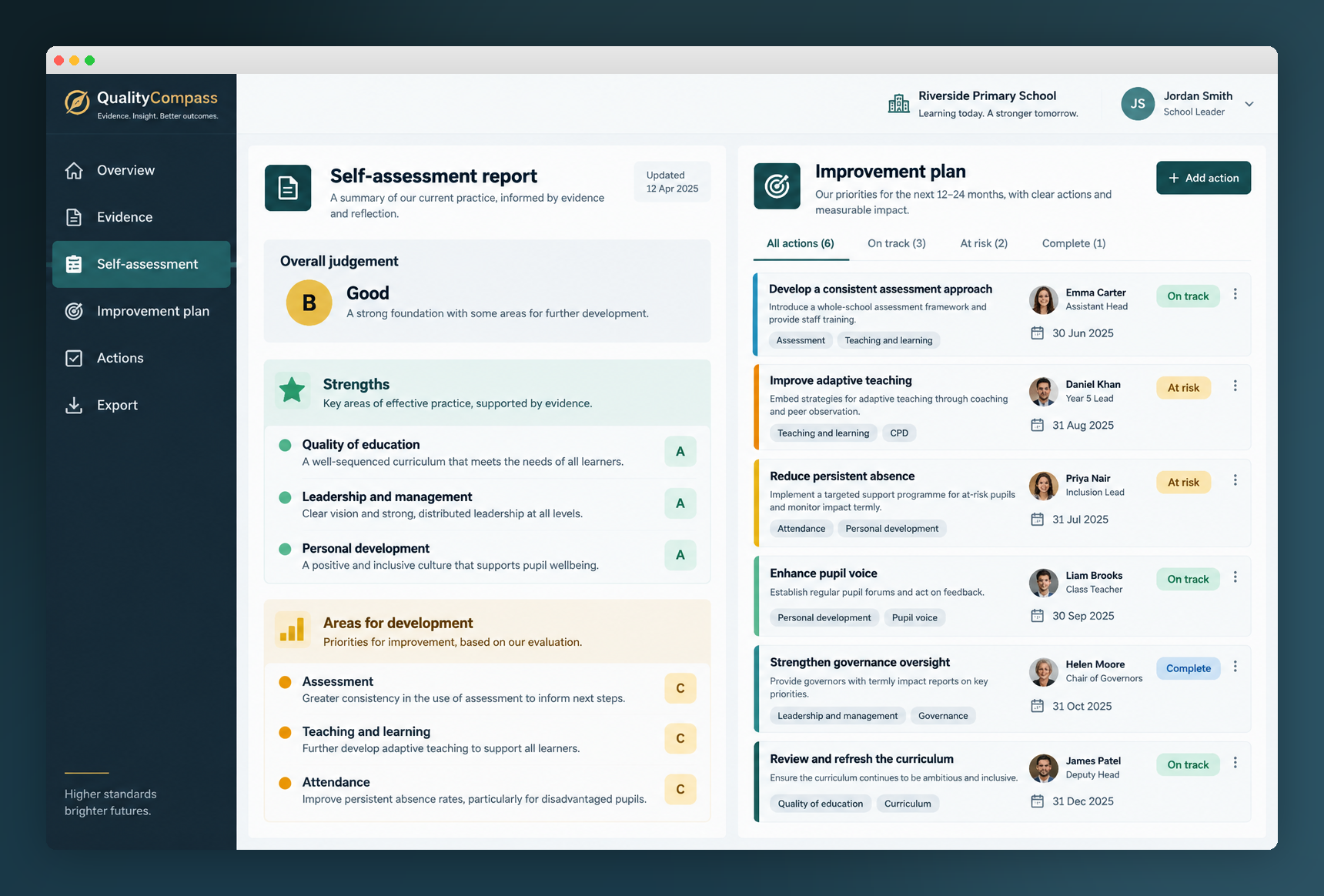Switch to the On track (3) tab
1324x896 pixels.
[897, 243]
